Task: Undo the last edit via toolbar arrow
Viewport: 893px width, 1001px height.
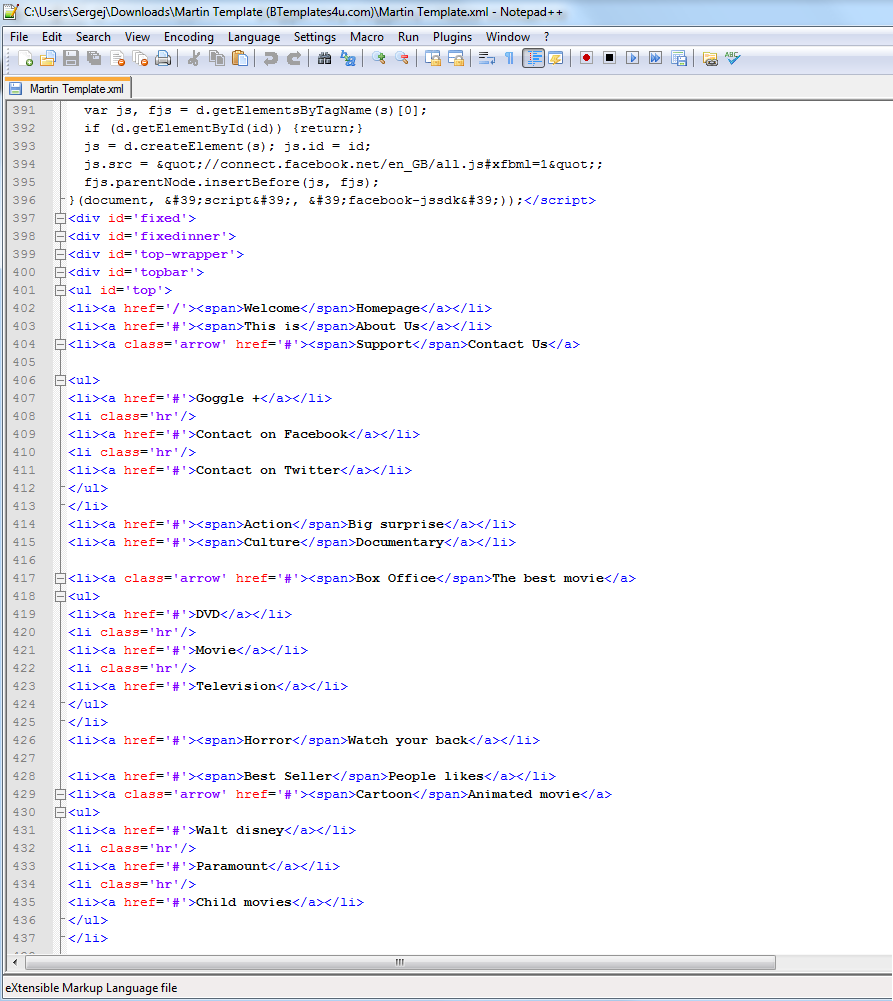Action: click(x=271, y=59)
